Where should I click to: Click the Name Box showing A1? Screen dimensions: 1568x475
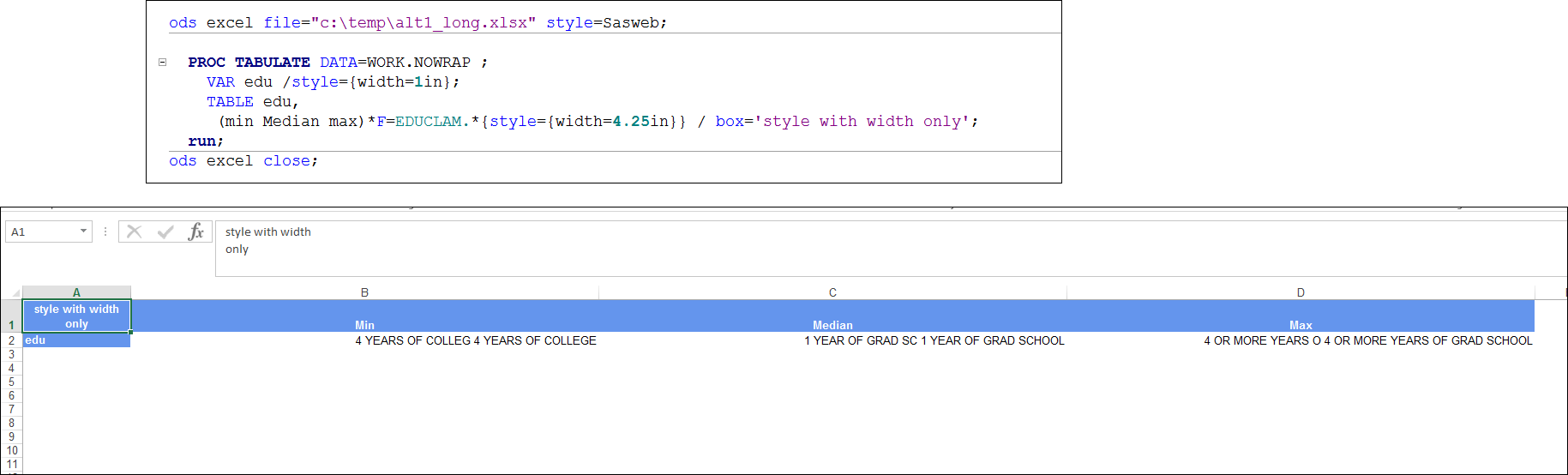(41, 232)
